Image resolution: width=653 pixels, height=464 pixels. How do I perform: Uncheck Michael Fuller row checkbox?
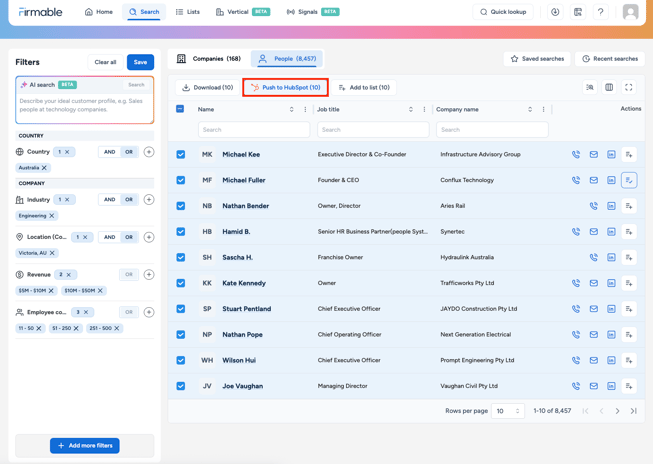(181, 180)
